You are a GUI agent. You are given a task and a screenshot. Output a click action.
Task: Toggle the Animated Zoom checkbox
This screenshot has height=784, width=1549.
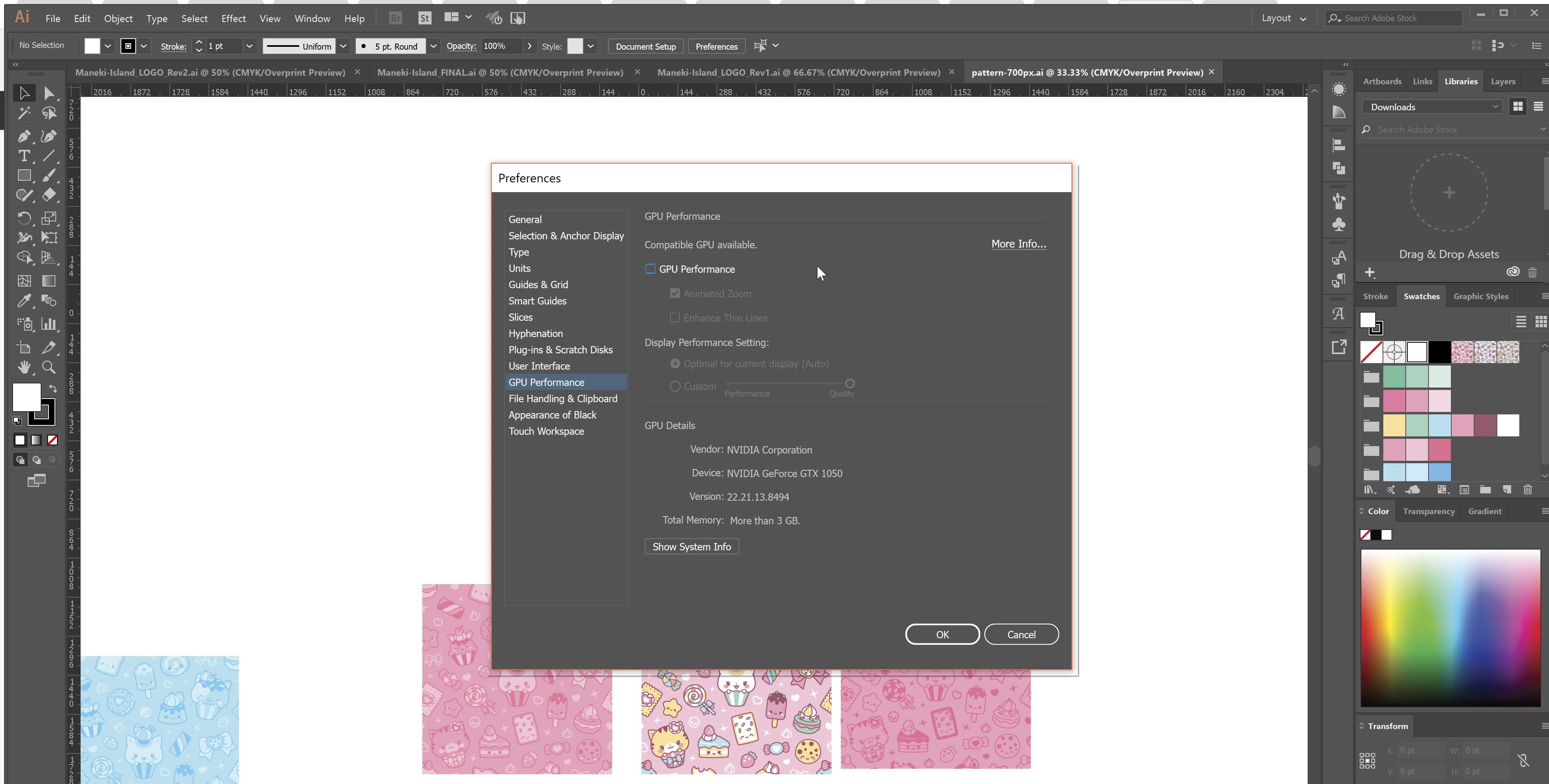(675, 293)
